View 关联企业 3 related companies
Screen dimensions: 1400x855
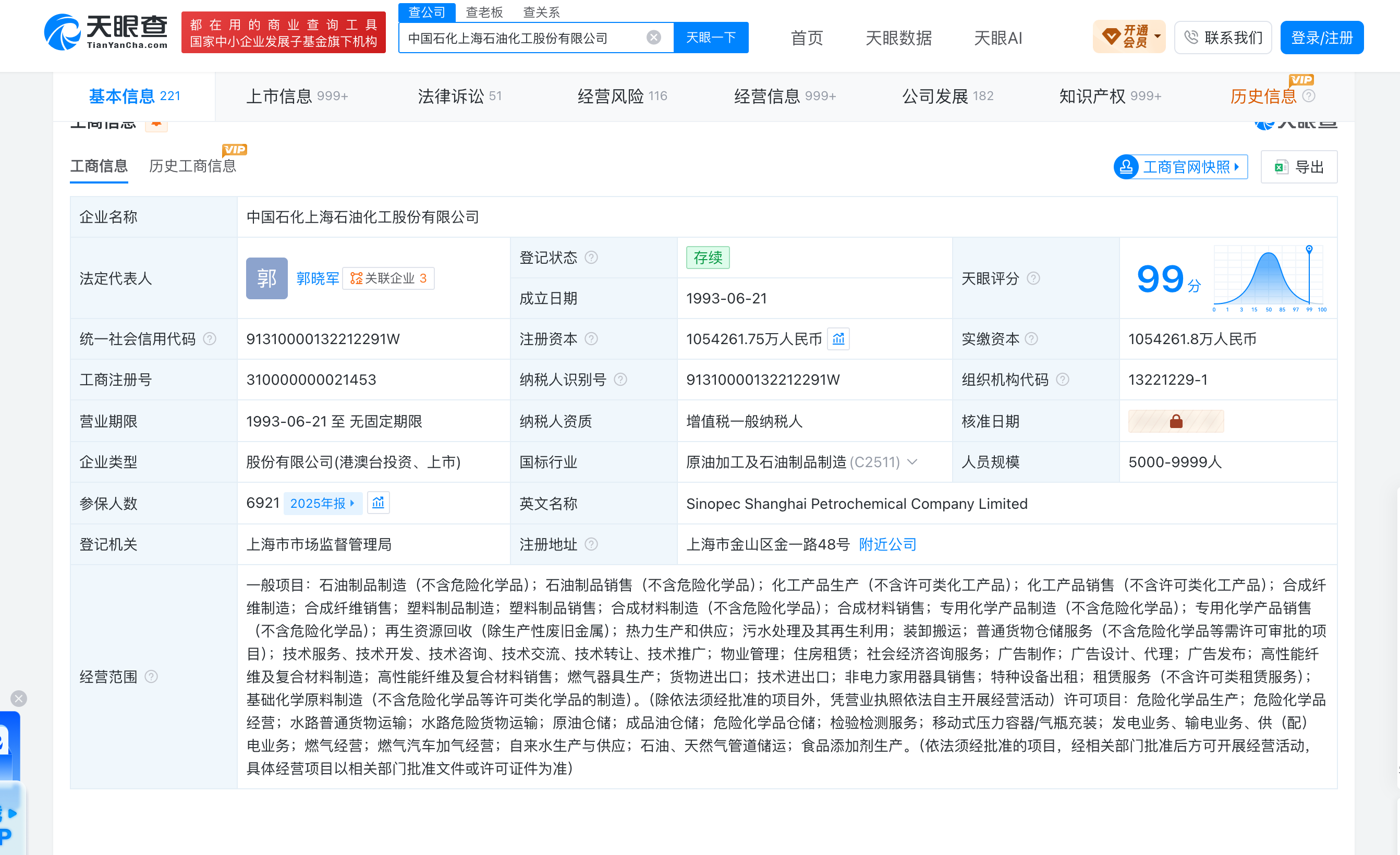point(388,278)
